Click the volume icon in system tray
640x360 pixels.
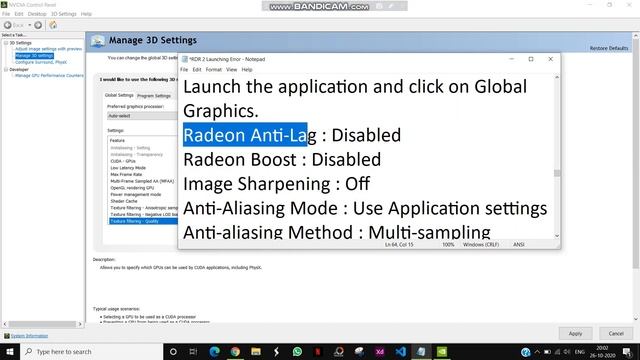pos(567,351)
